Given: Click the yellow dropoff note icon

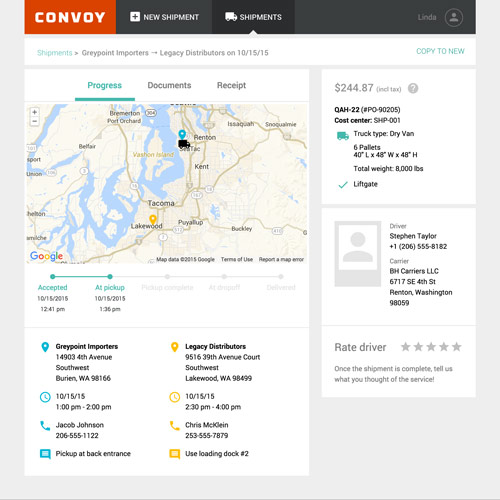Looking at the screenshot, I should (x=174, y=454).
